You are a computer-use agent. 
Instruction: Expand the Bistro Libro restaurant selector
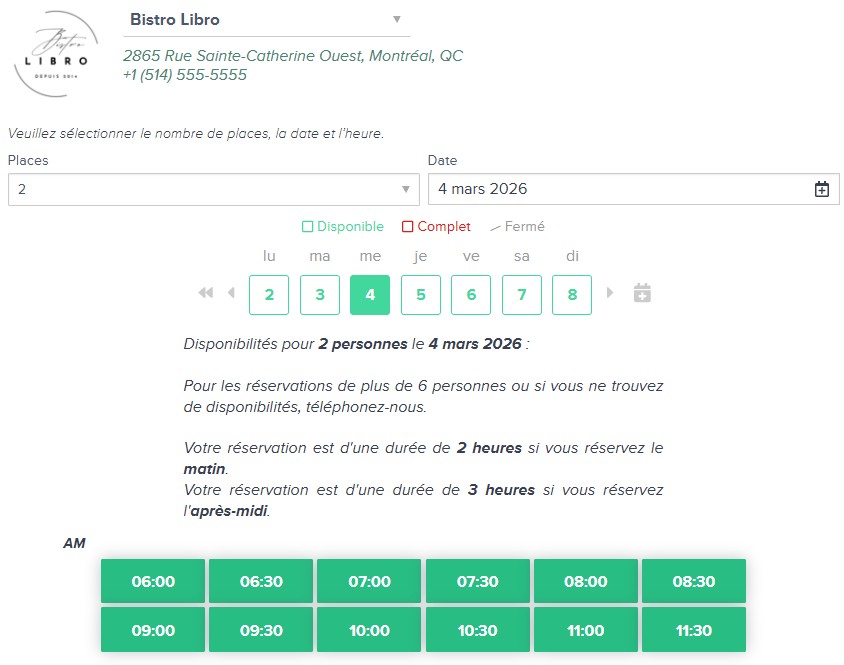pyautogui.click(x=396, y=20)
